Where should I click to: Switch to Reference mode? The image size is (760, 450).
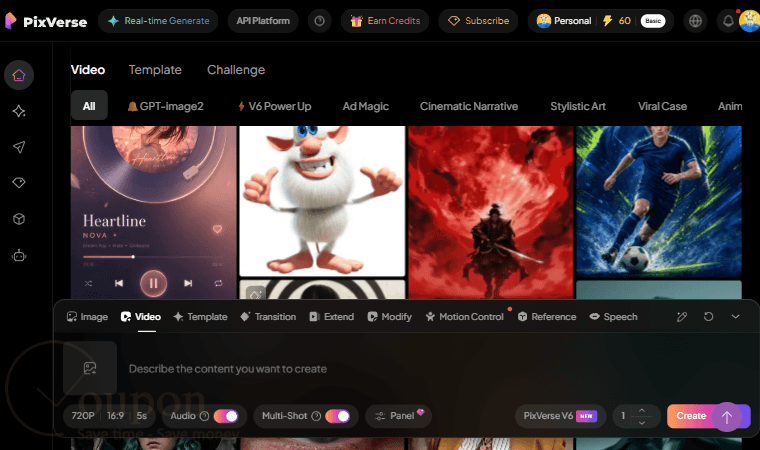pos(547,317)
